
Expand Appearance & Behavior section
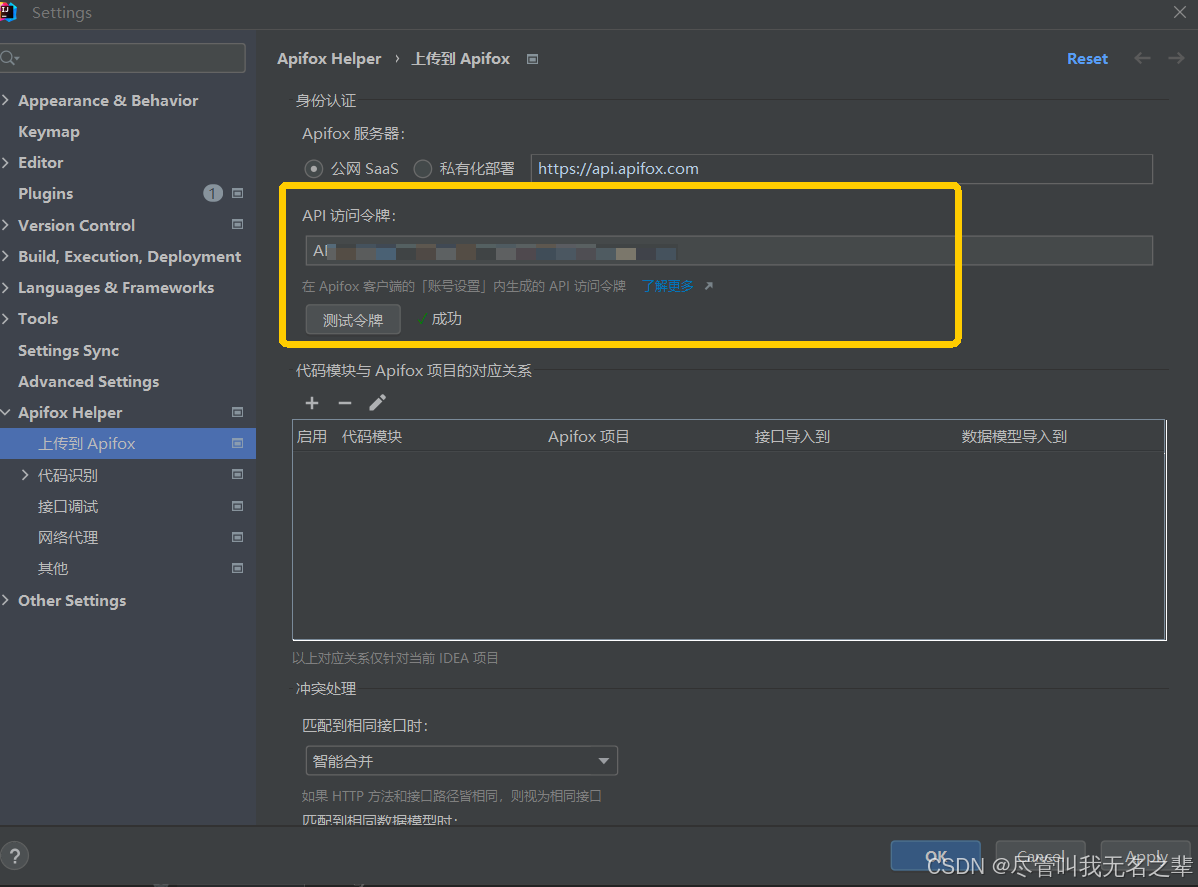point(6,100)
